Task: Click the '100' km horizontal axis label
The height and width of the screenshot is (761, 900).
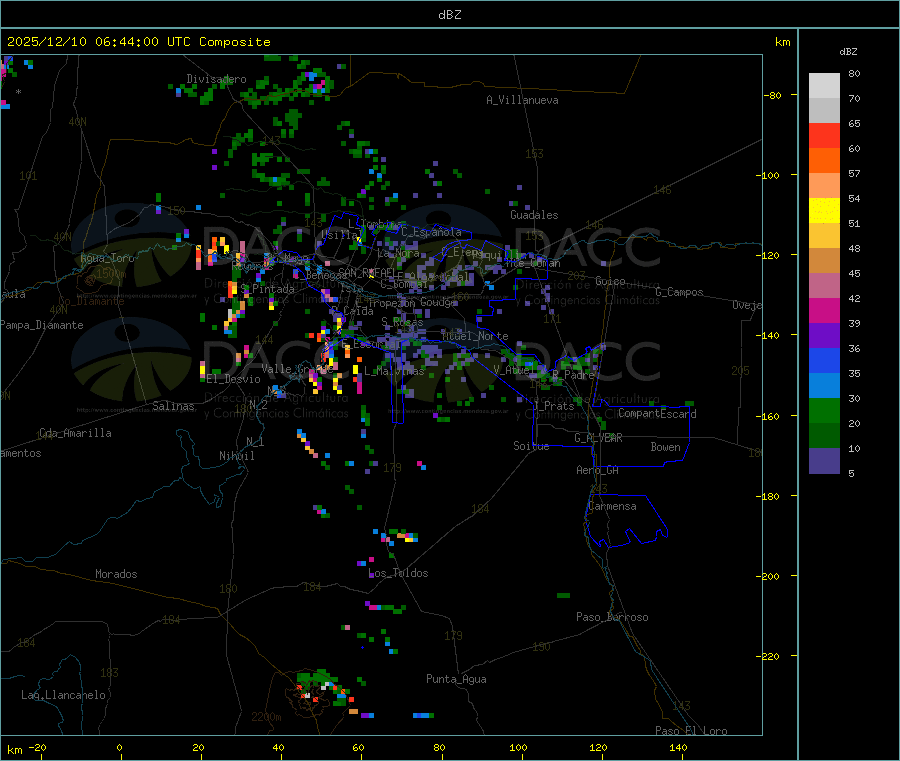Action: pyautogui.click(x=518, y=747)
